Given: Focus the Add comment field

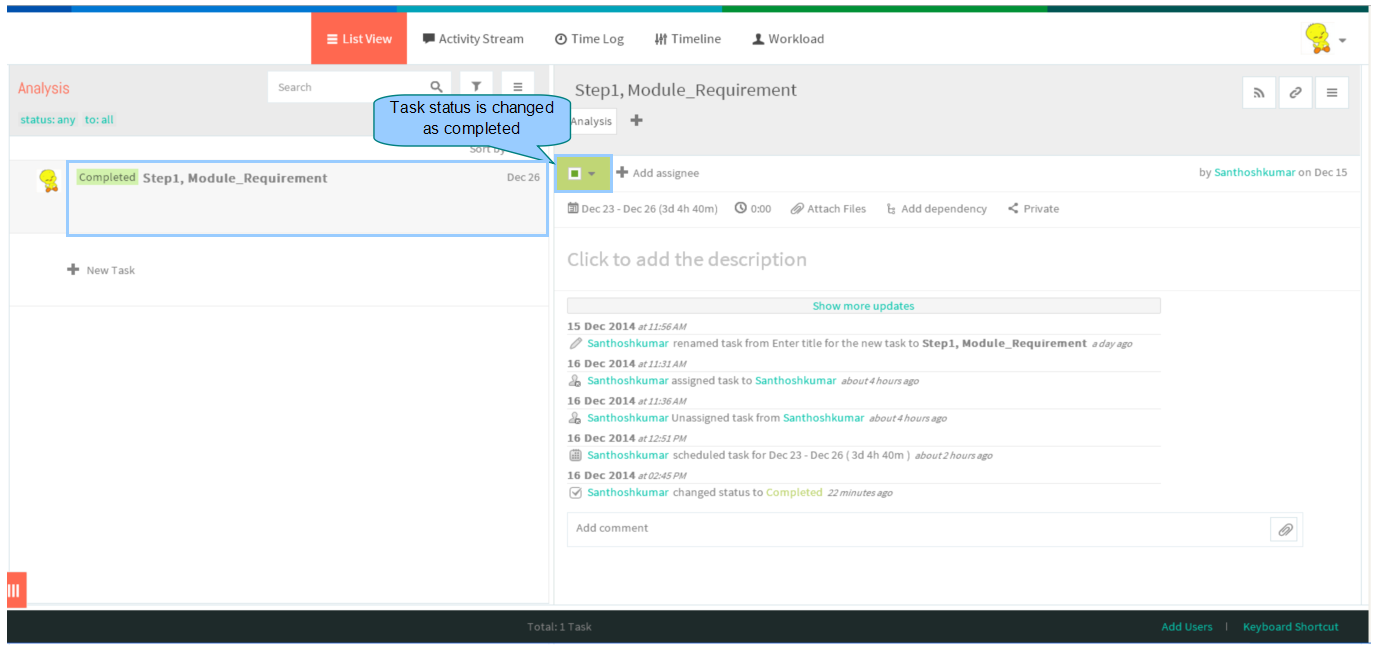Looking at the screenshot, I should (x=918, y=529).
